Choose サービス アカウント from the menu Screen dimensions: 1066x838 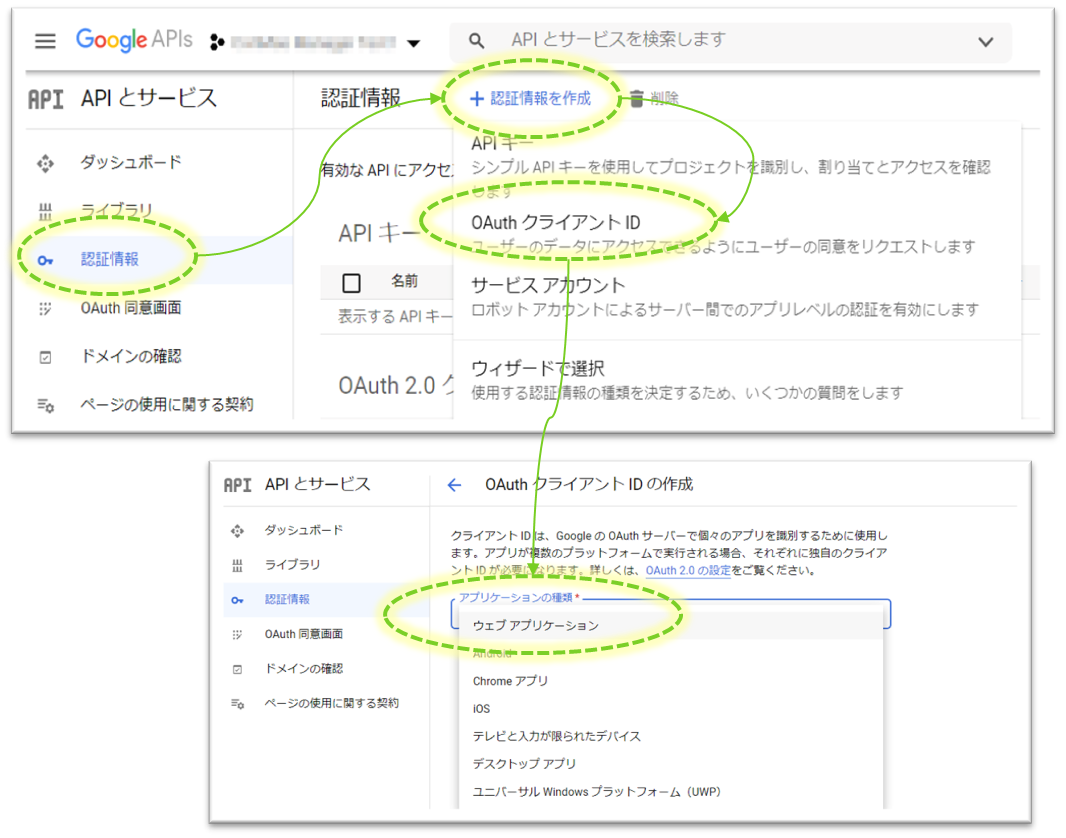click(548, 286)
